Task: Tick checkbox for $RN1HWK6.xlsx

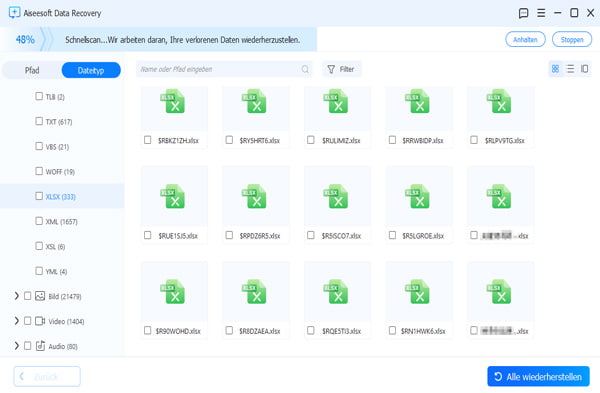Action: [392, 330]
